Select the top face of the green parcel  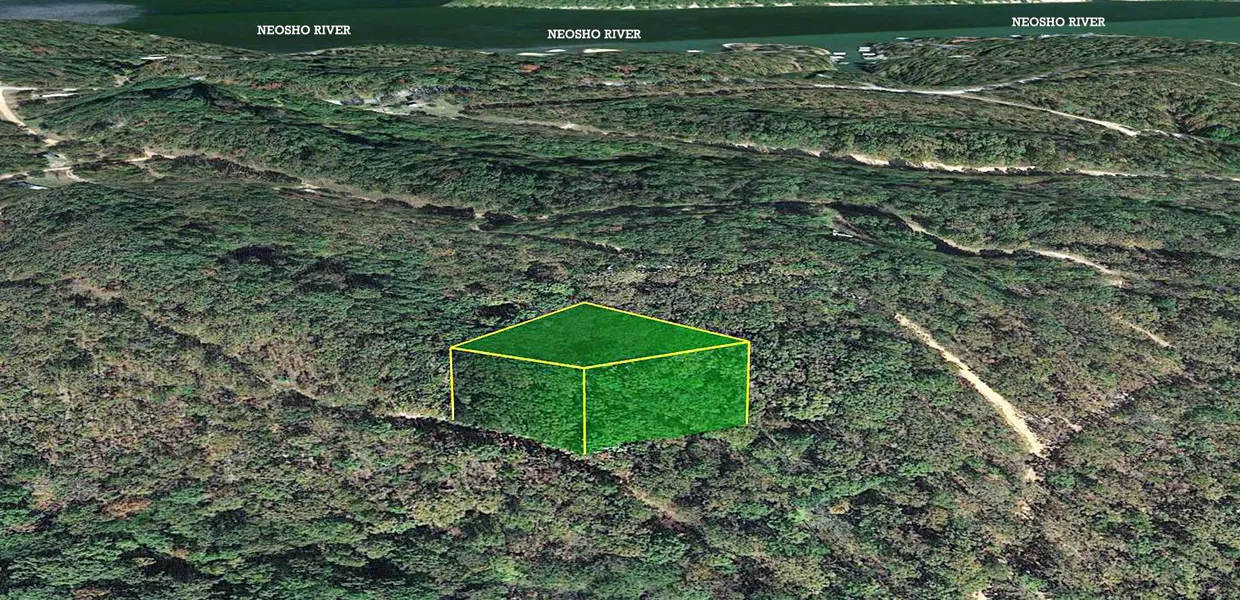(x=598, y=335)
